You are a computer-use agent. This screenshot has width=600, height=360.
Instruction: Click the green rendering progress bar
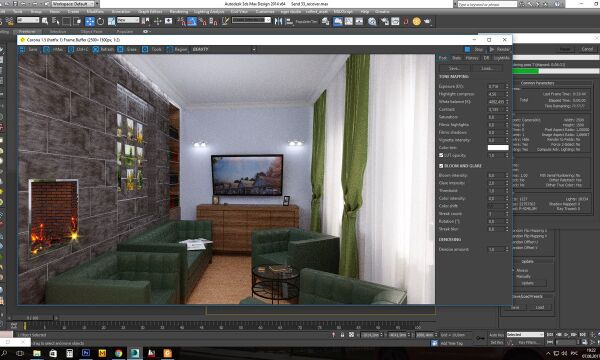coord(525,71)
